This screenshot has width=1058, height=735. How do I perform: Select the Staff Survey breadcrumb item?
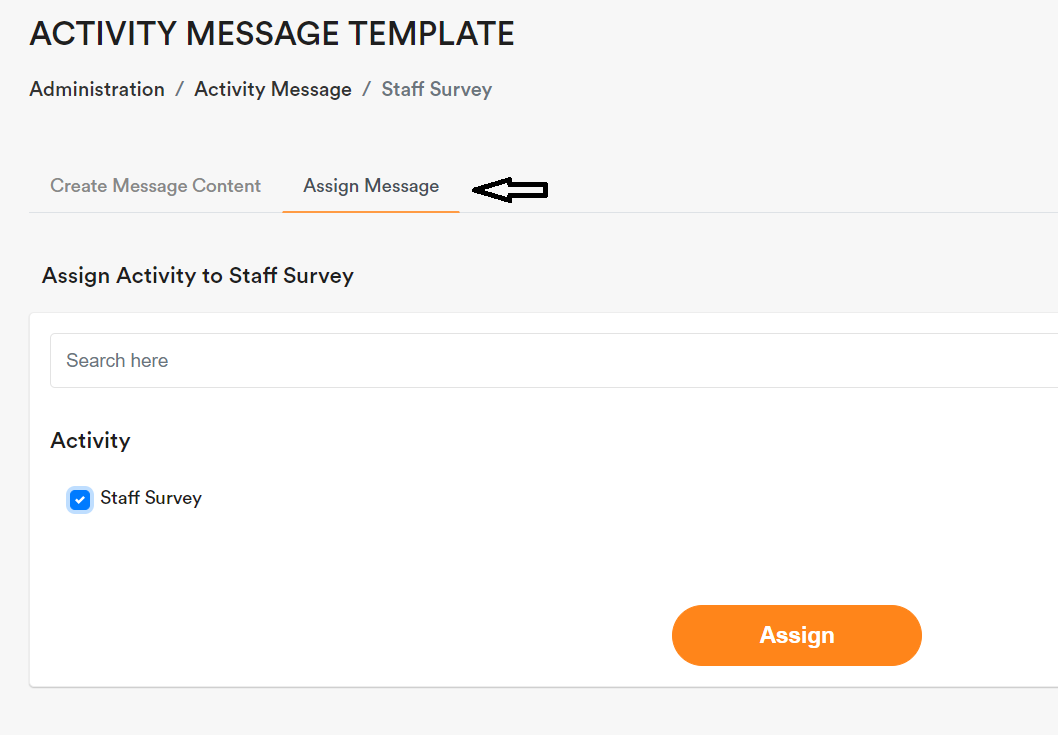tap(437, 89)
